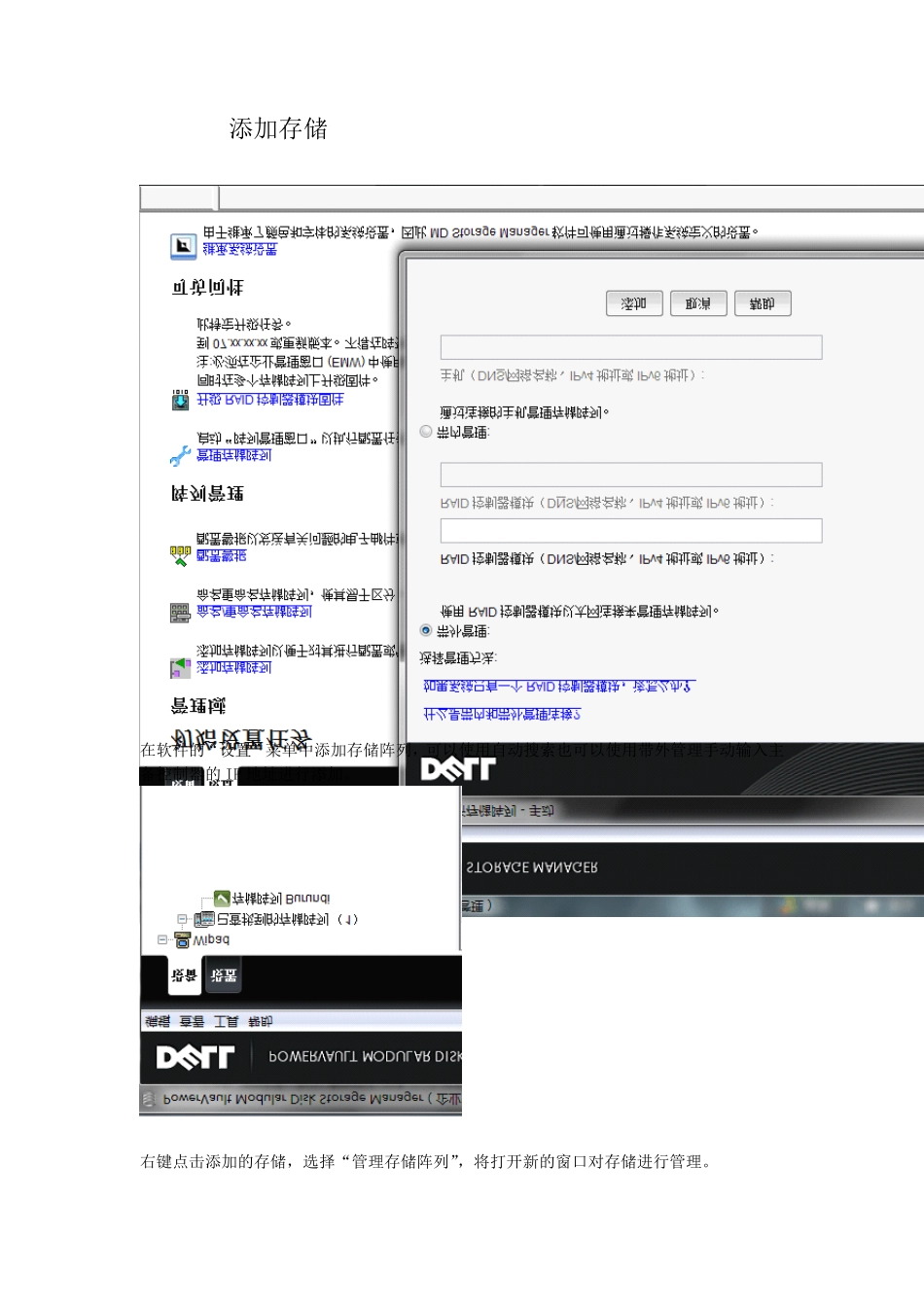The height and width of the screenshot is (1307, 924).
Task: Click the setup icon beside the MD Storage Manager text
Action: (x=183, y=246)
